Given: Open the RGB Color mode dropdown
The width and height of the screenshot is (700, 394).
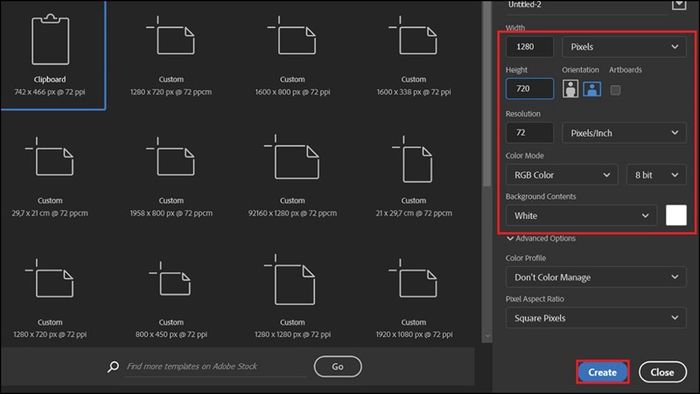Looking at the screenshot, I should click(x=562, y=175).
